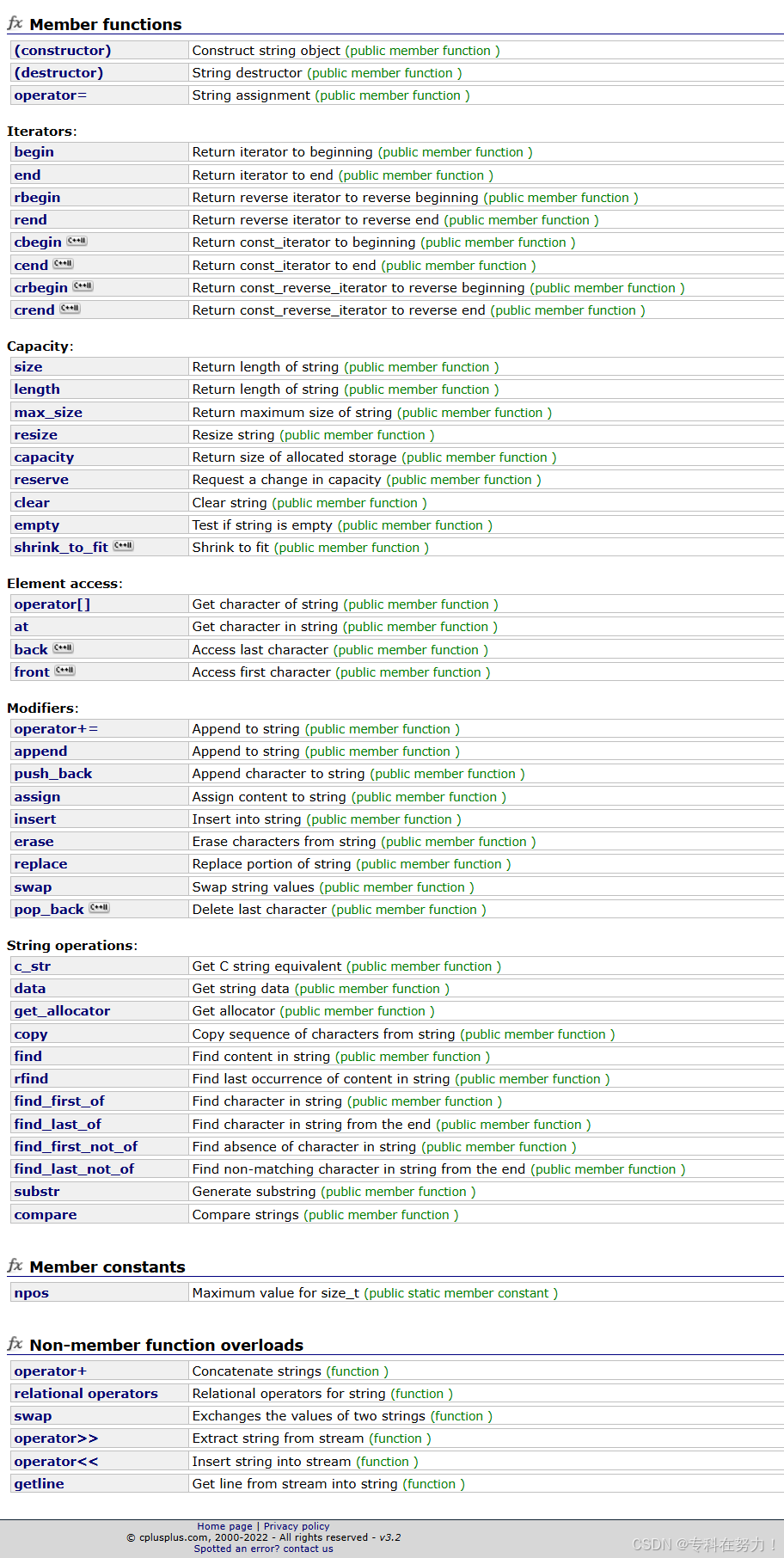Screen dimensions: 784x1558
Task: Click the C++11 badge next to cend
Action: 64,264
